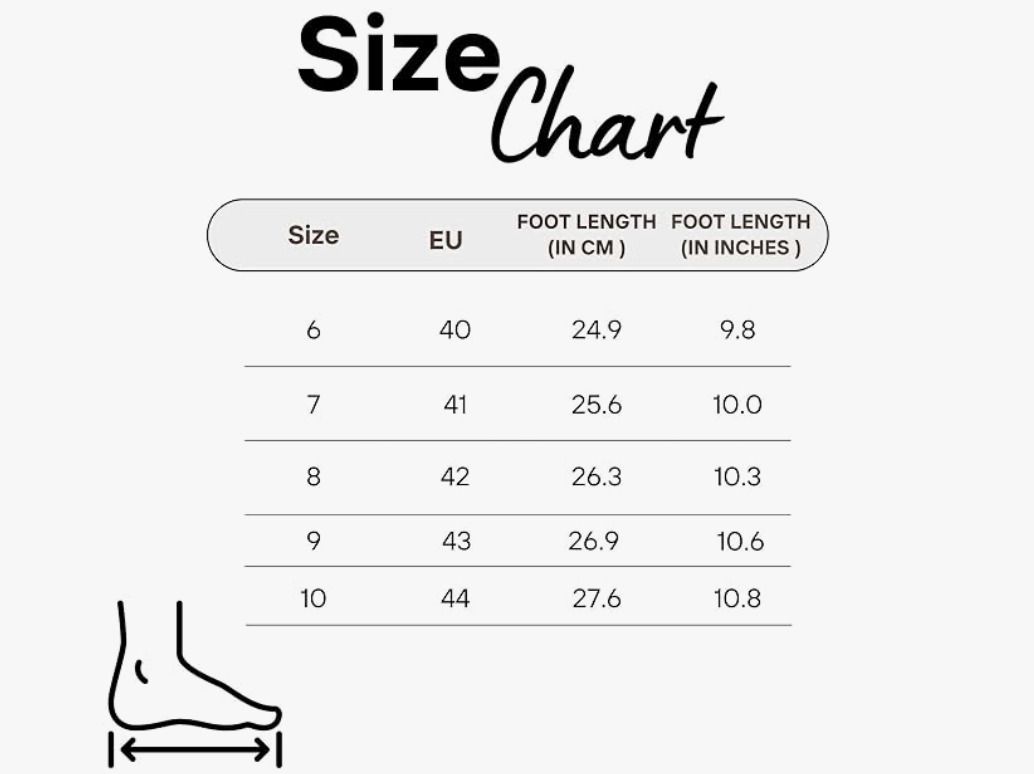This screenshot has height=774, width=1034.
Task: Click EU value 41
Action: click(x=455, y=404)
